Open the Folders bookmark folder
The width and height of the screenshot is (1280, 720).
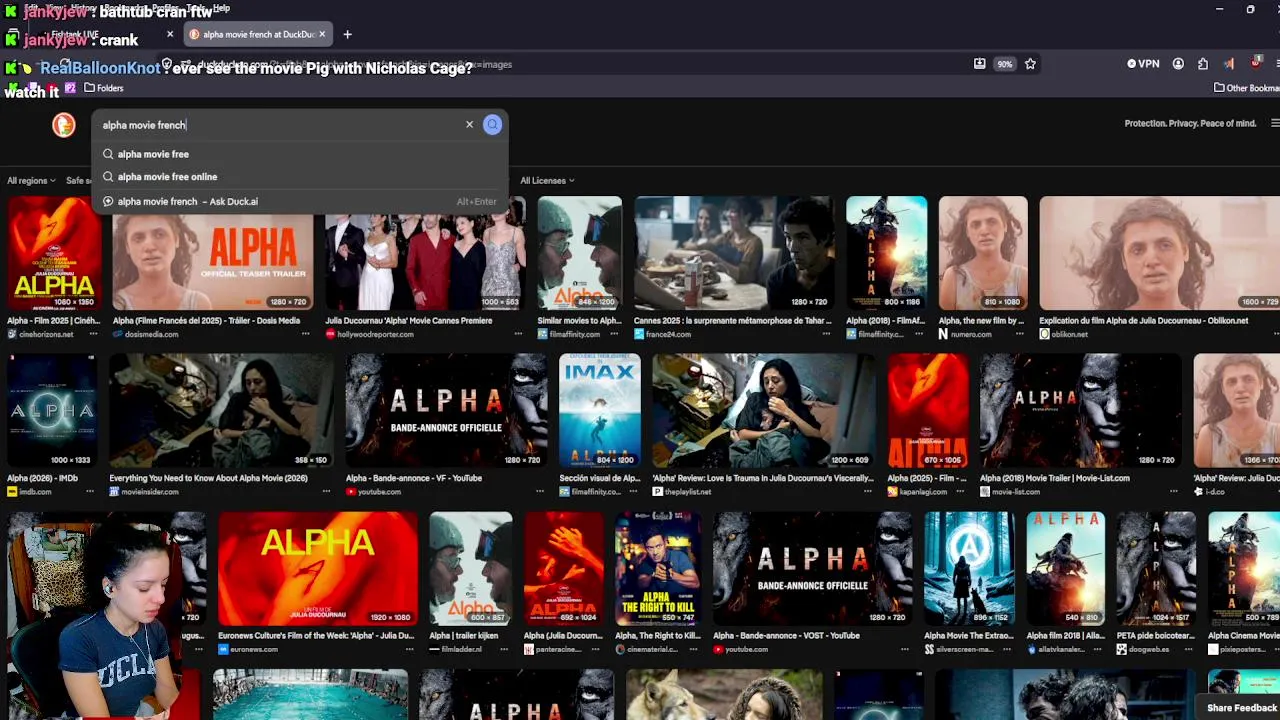click(103, 88)
